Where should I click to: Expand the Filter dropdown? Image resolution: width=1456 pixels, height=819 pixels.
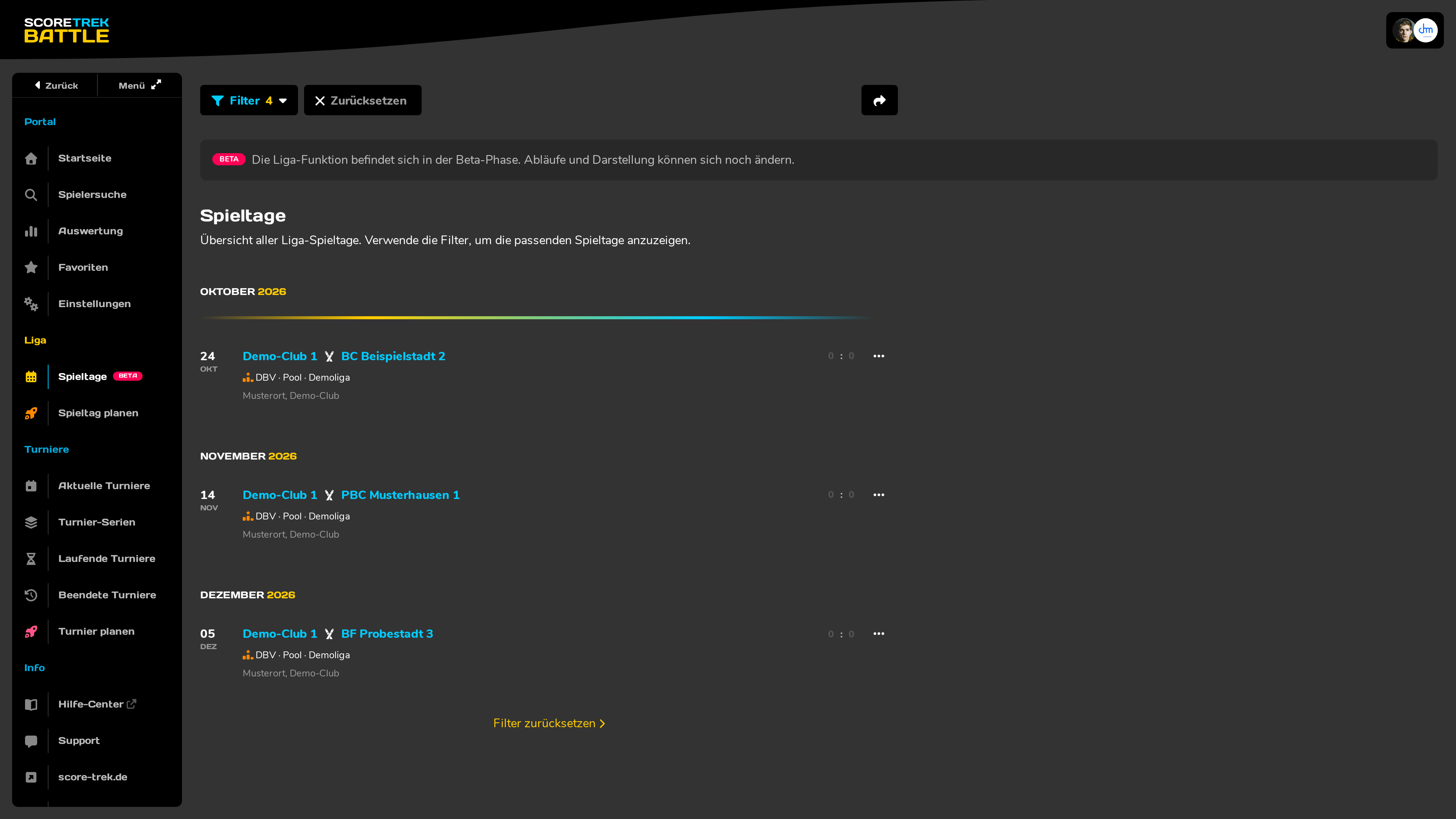pyautogui.click(x=249, y=100)
